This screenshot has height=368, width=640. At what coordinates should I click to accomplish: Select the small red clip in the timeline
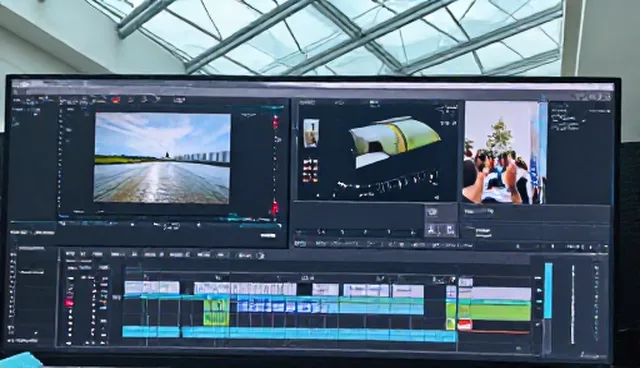(x=465, y=325)
